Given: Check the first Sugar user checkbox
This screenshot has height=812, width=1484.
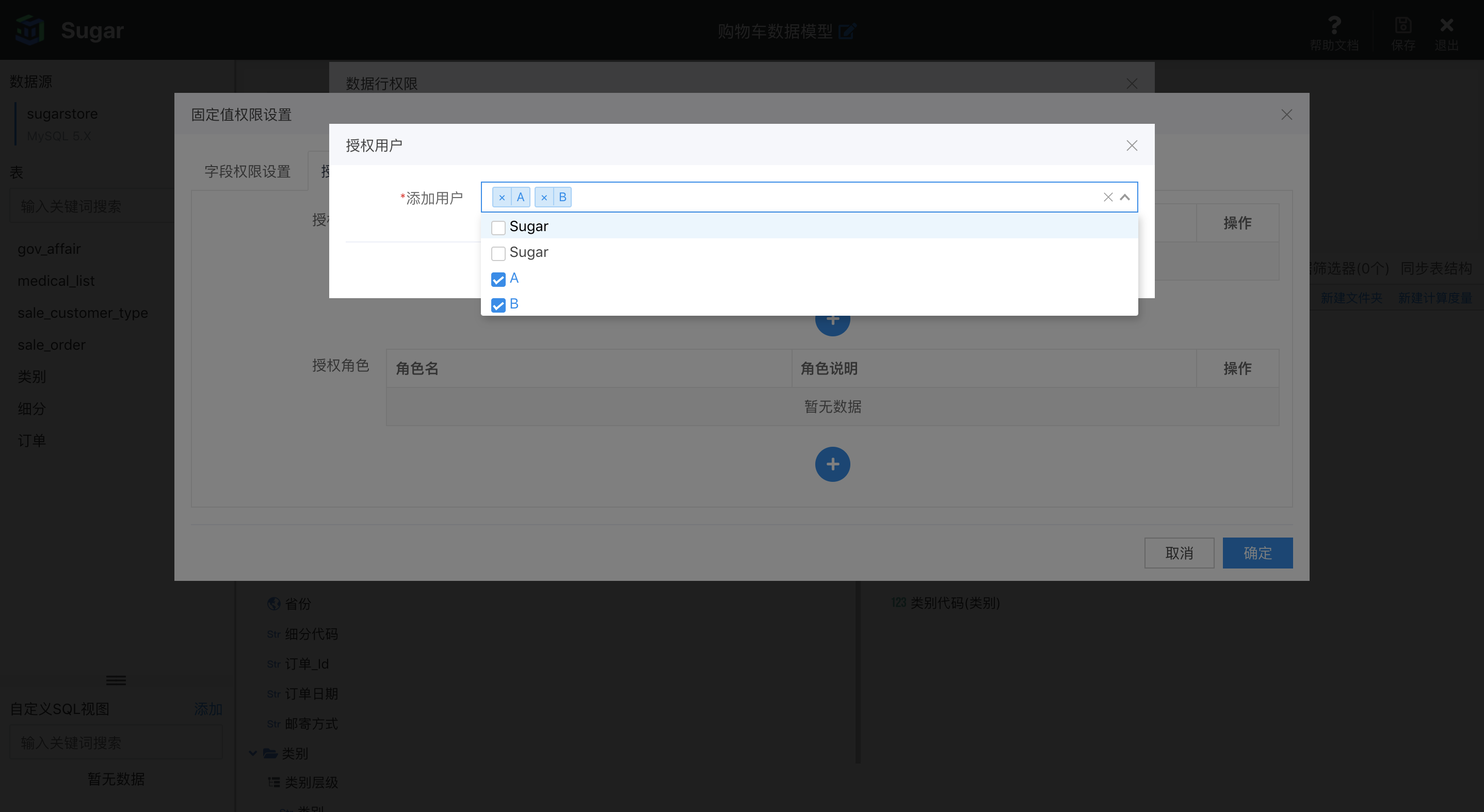Looking at the screenshot, I should click(498, 228).
